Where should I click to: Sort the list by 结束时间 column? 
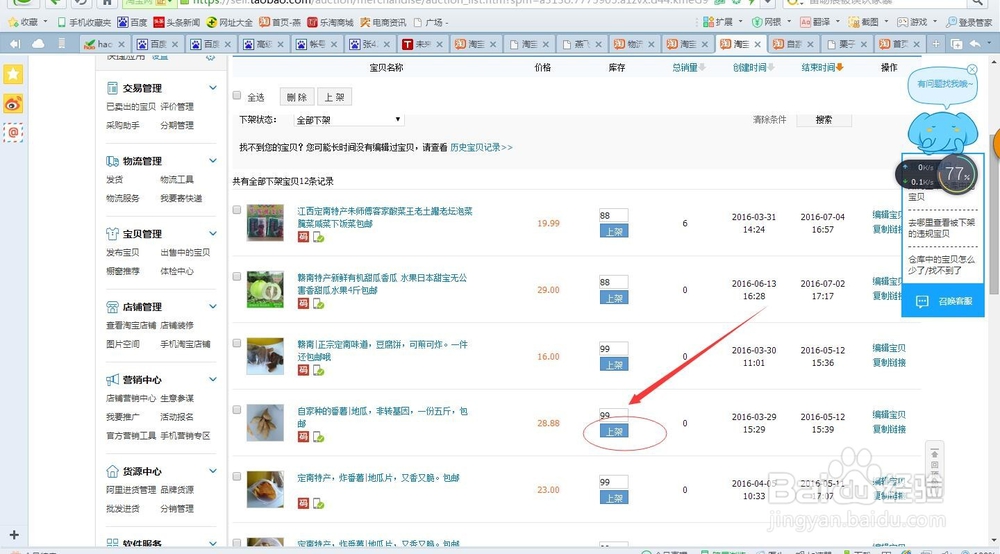pyautogui.click(x=822, y=68)
